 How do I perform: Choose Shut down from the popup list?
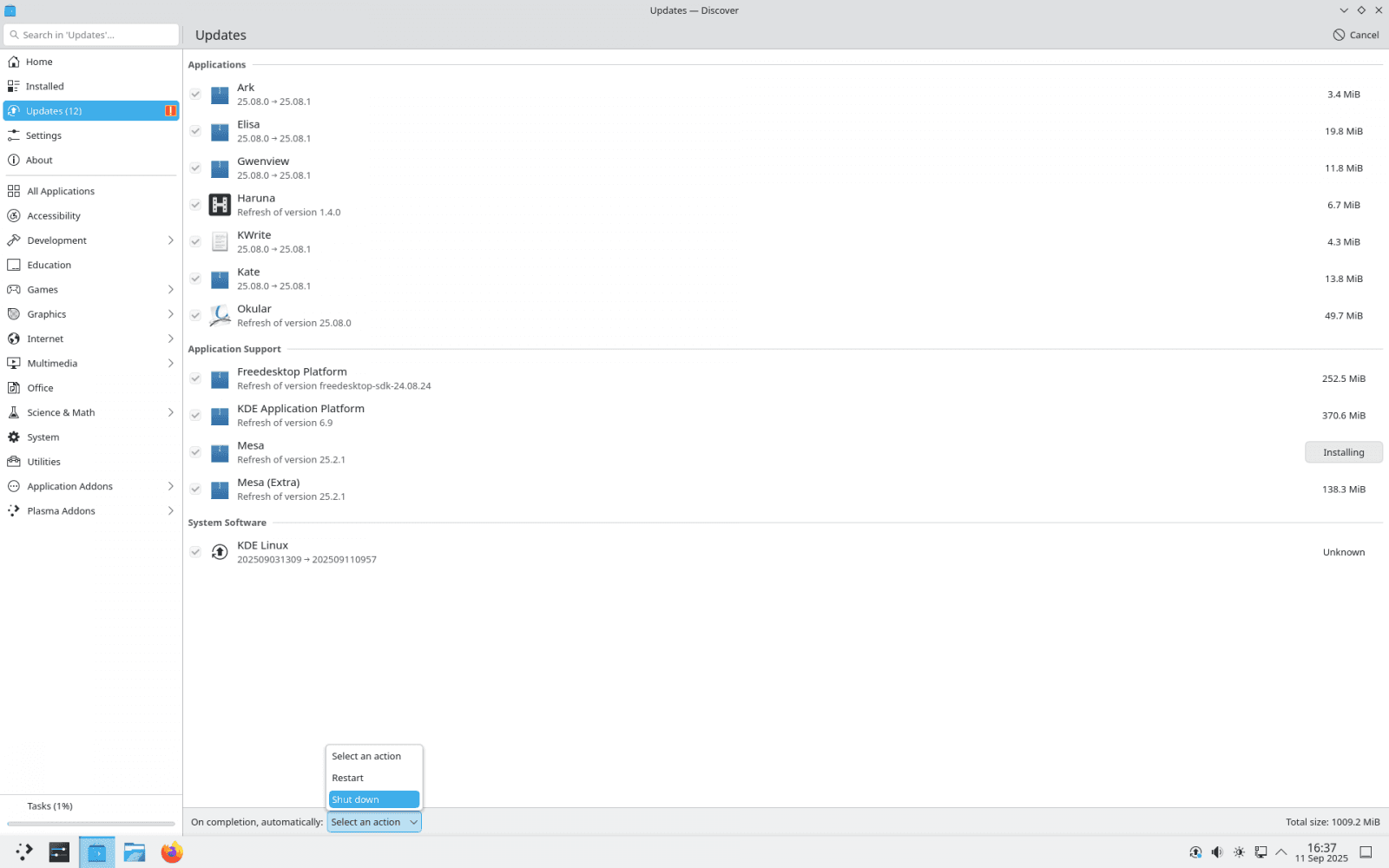point(374,799)
